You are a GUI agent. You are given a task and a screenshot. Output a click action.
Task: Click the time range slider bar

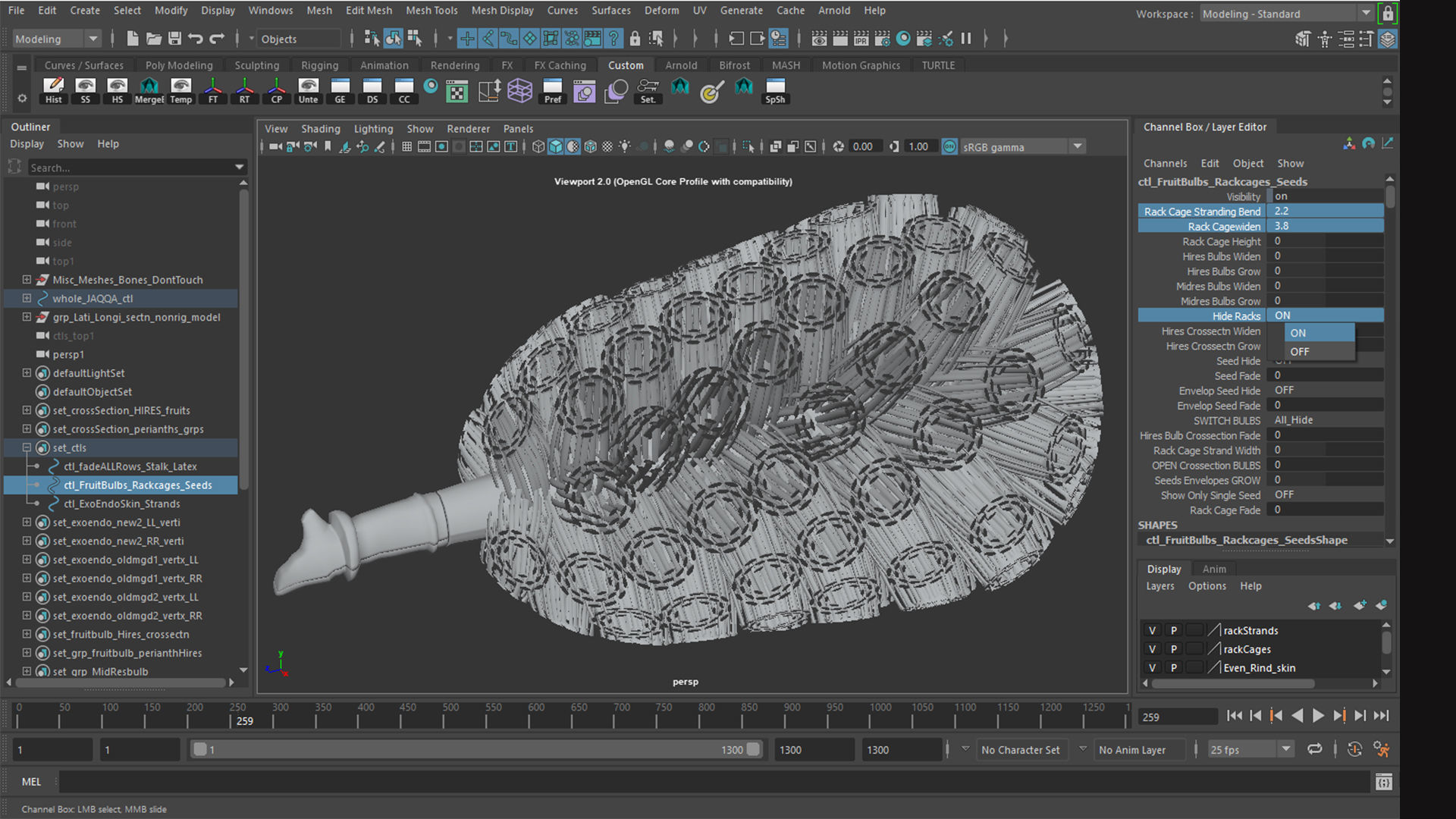pyautogui.click(x=475, y=750)
